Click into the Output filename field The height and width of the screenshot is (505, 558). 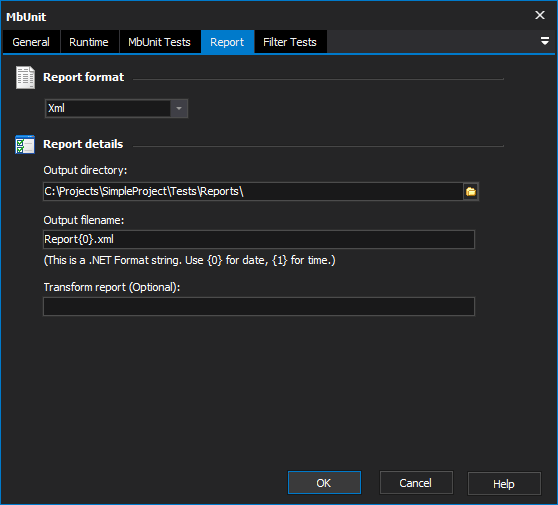[259, 239]
